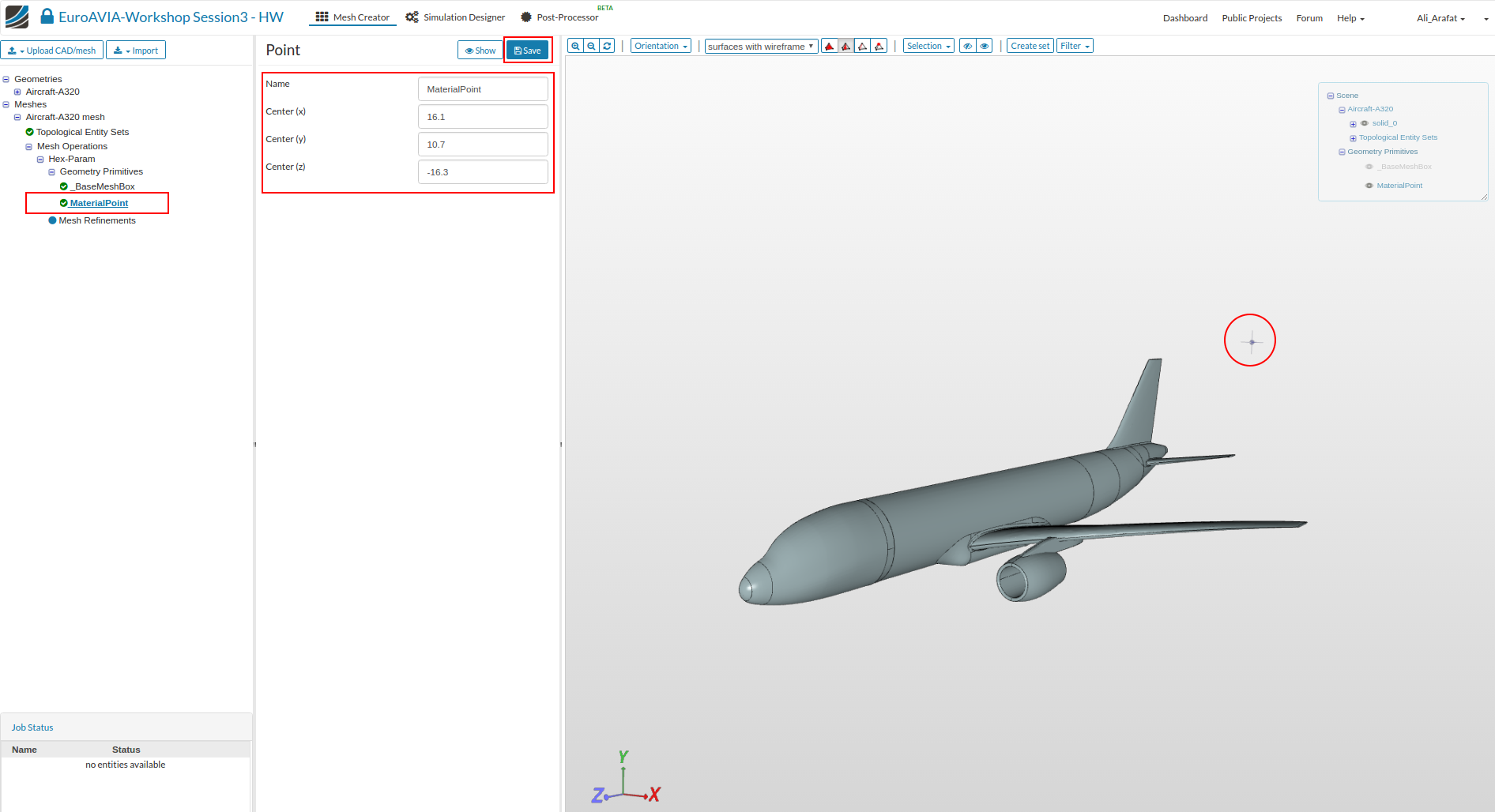Hide the selected entities (crossed eye icon)

pyautogui.click(x=968, y=46)
